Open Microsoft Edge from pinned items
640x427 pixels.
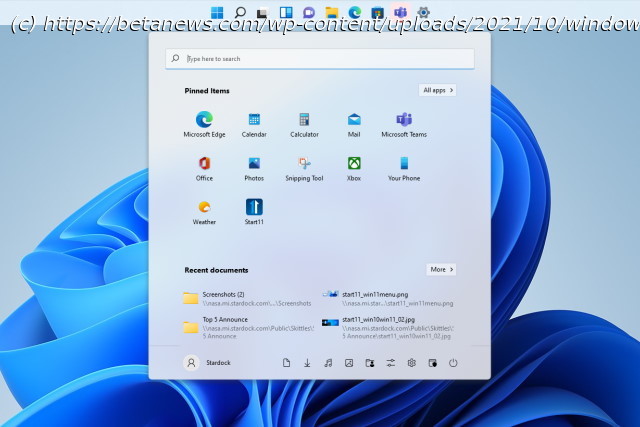click(204, 124)
